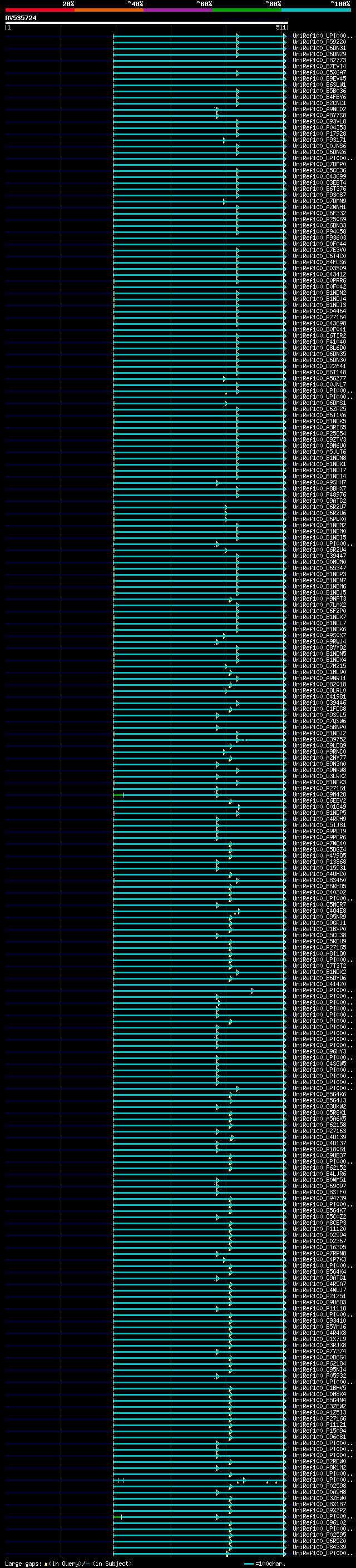Open hit UniRef100_B7EVI4

pyautogui.click(x=319, y=67)
